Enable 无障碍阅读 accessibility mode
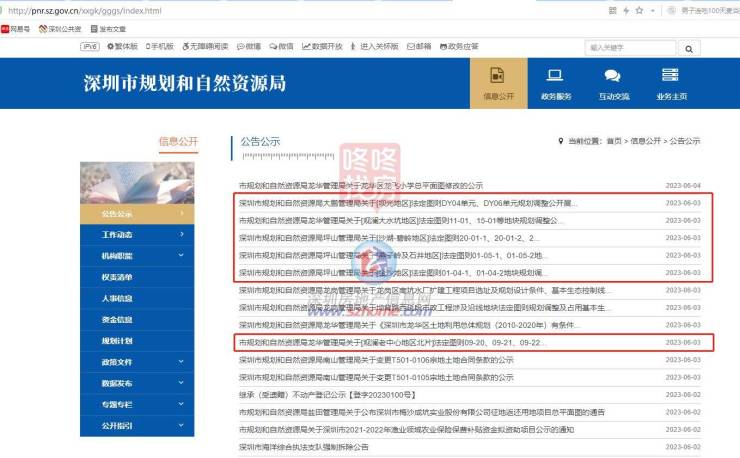The height and width of the screenshot is (458, 740). point(206,47)
